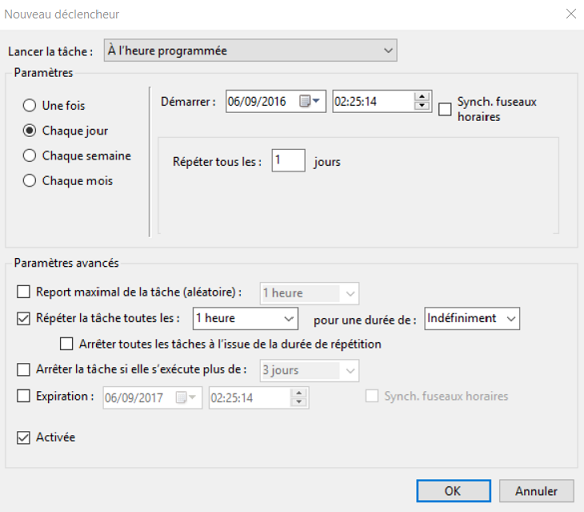584x512 pixels.
Task: Decrease start time with down spinner arrow
Action: click(x=422, y=105)
